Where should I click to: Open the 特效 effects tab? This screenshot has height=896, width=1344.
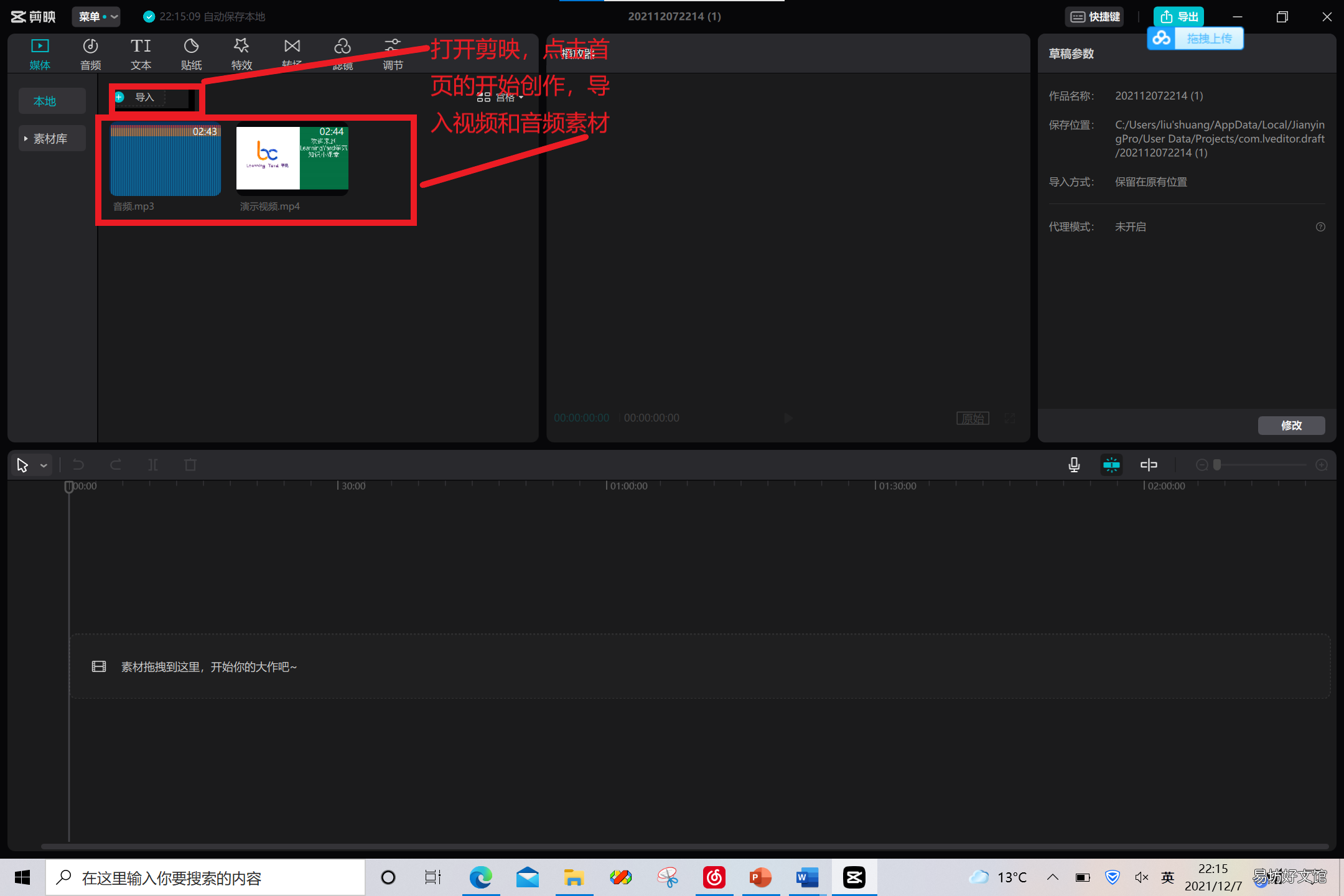pos(241,54)
